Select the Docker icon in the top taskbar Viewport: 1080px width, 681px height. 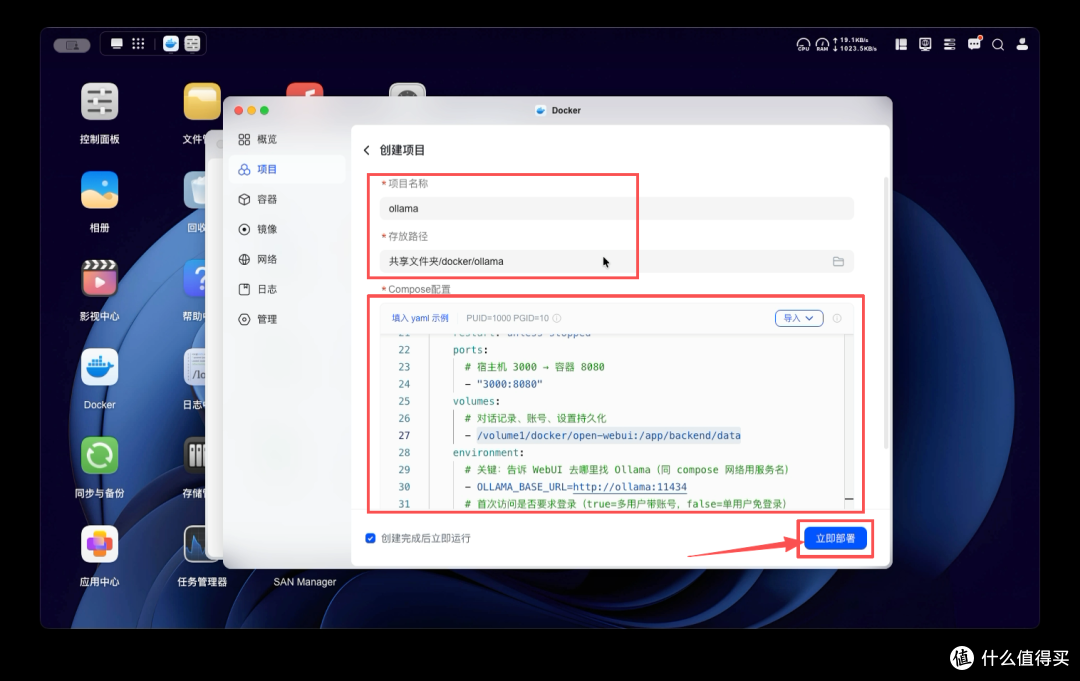pos(171,44)
